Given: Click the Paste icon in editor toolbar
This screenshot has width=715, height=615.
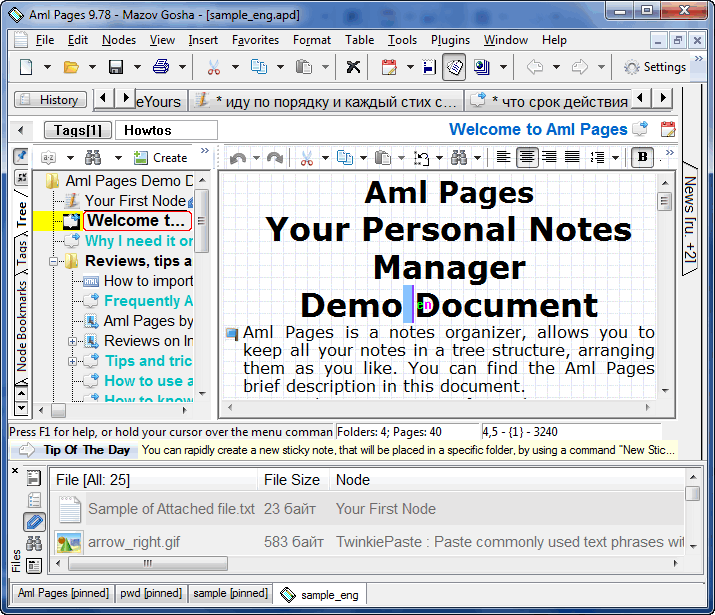Looking at the screenshot, I should tap(383, 158).
